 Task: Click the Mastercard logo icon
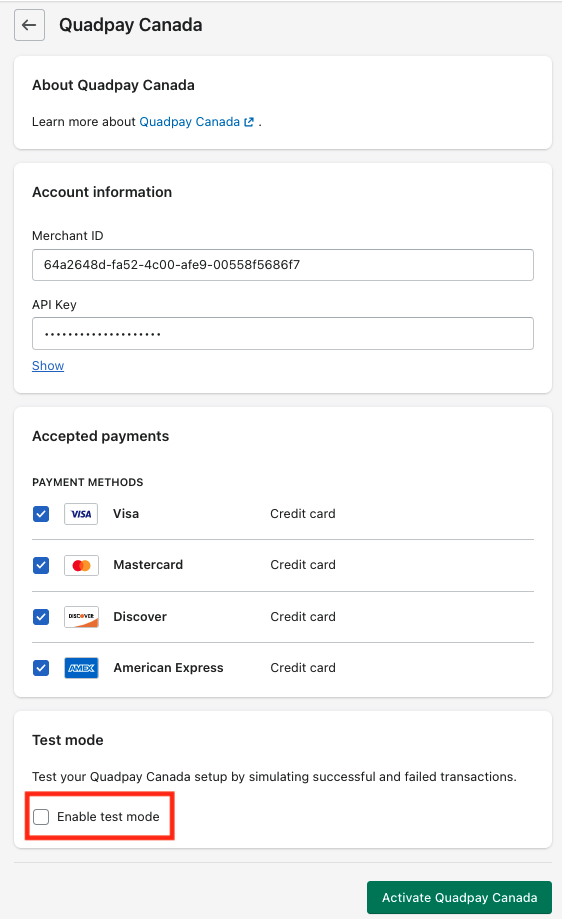pyautogui.click(x=81, y=566)
